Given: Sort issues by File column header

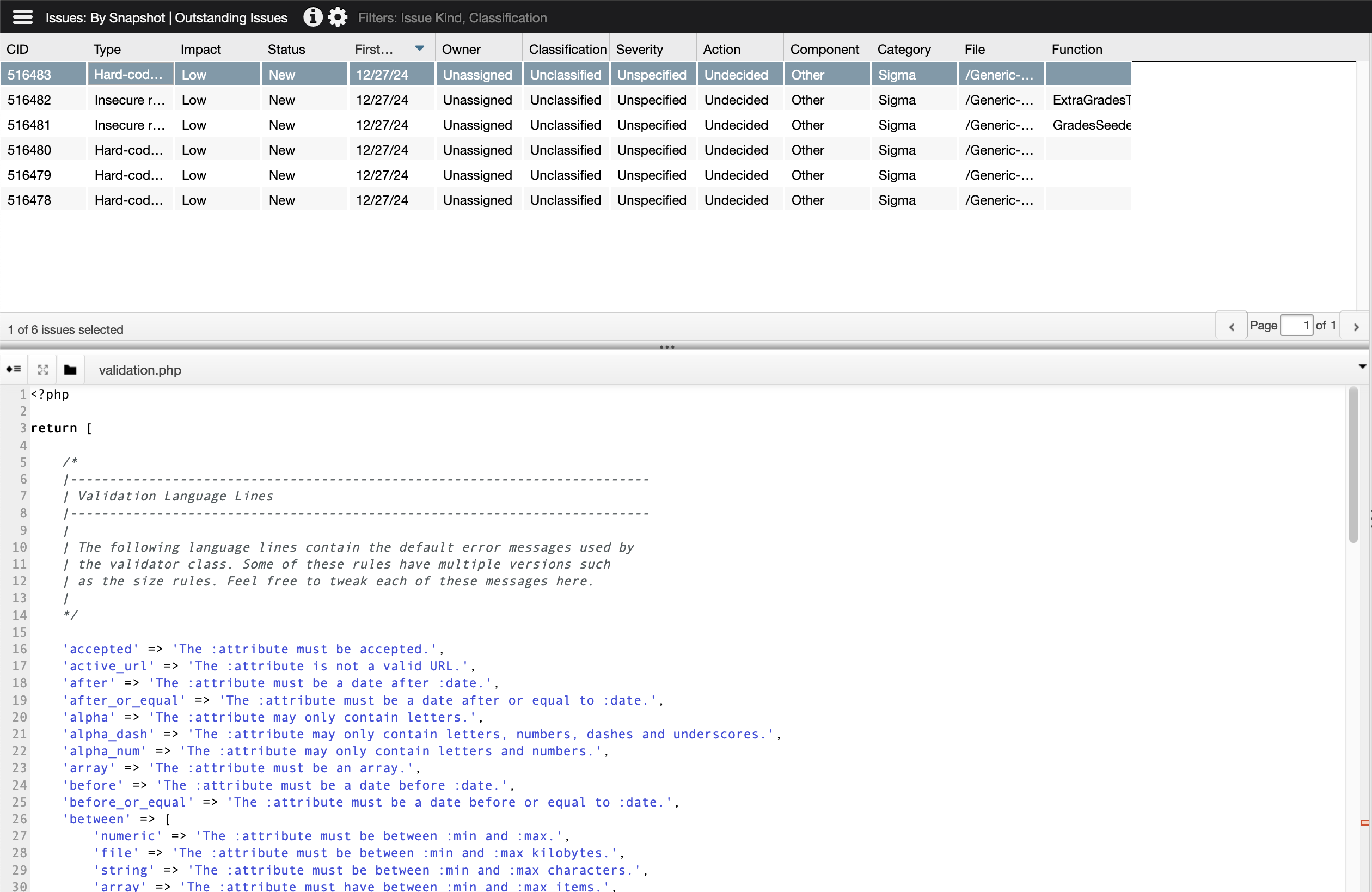Looking at the screenshot, I should coord(1001,49).
